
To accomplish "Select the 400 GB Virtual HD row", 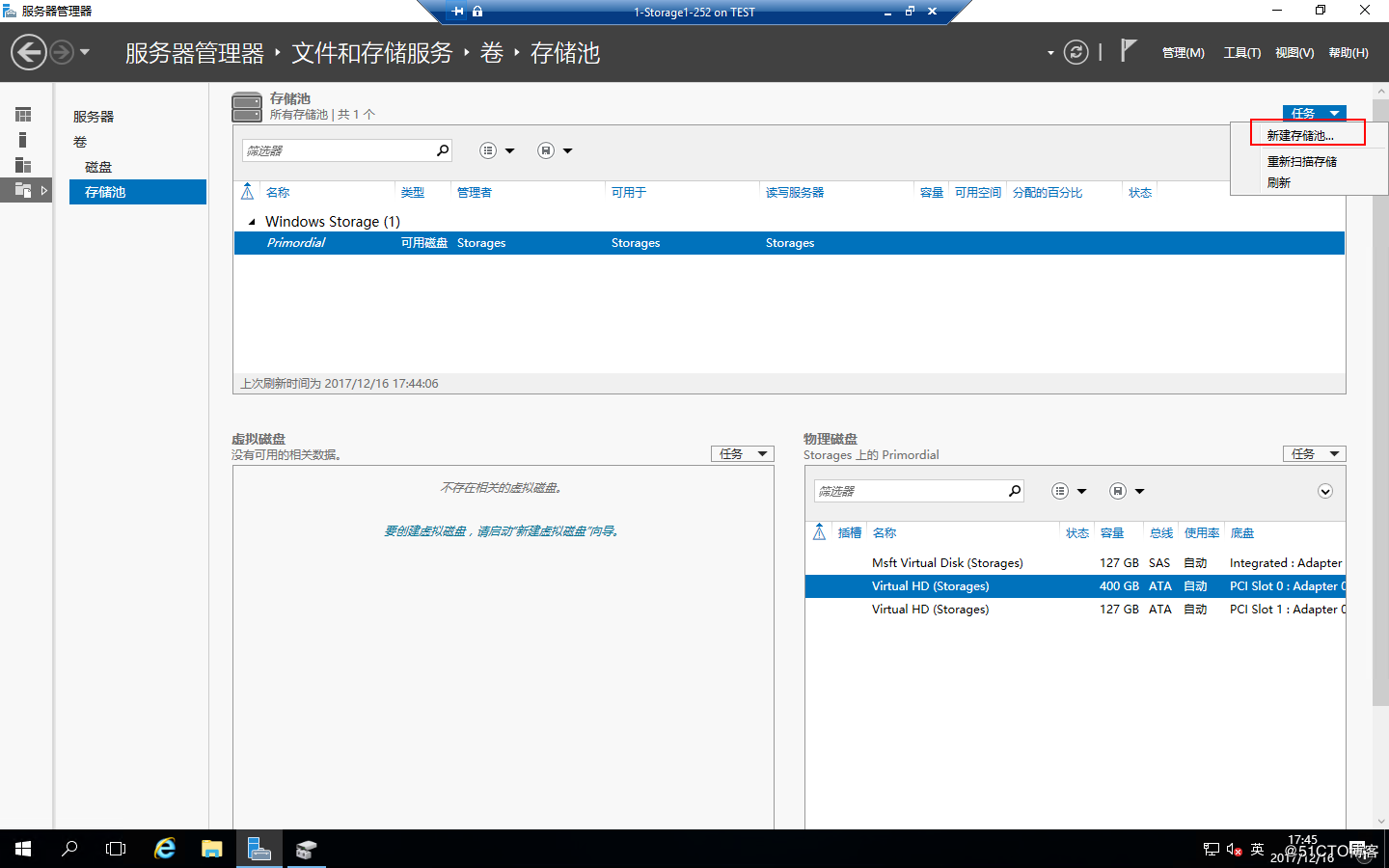I will [x=1076, y=586].
